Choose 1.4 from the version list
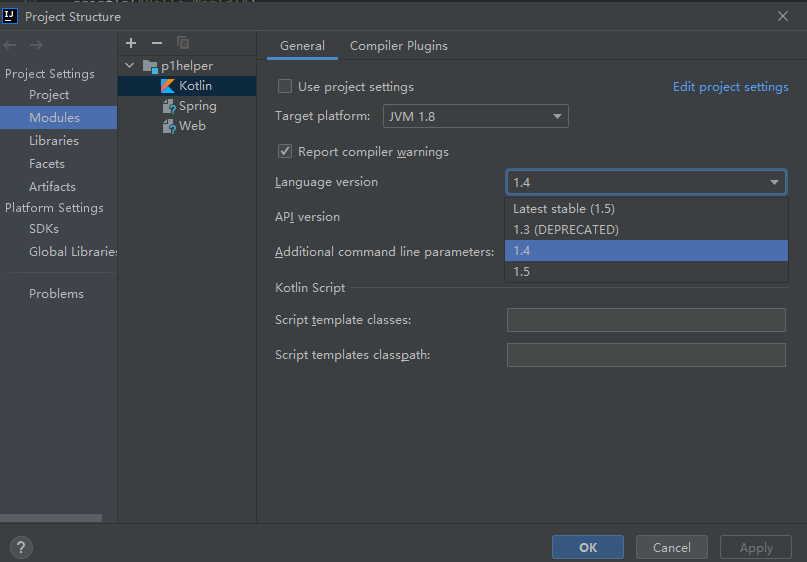 (x=646, y=251)
